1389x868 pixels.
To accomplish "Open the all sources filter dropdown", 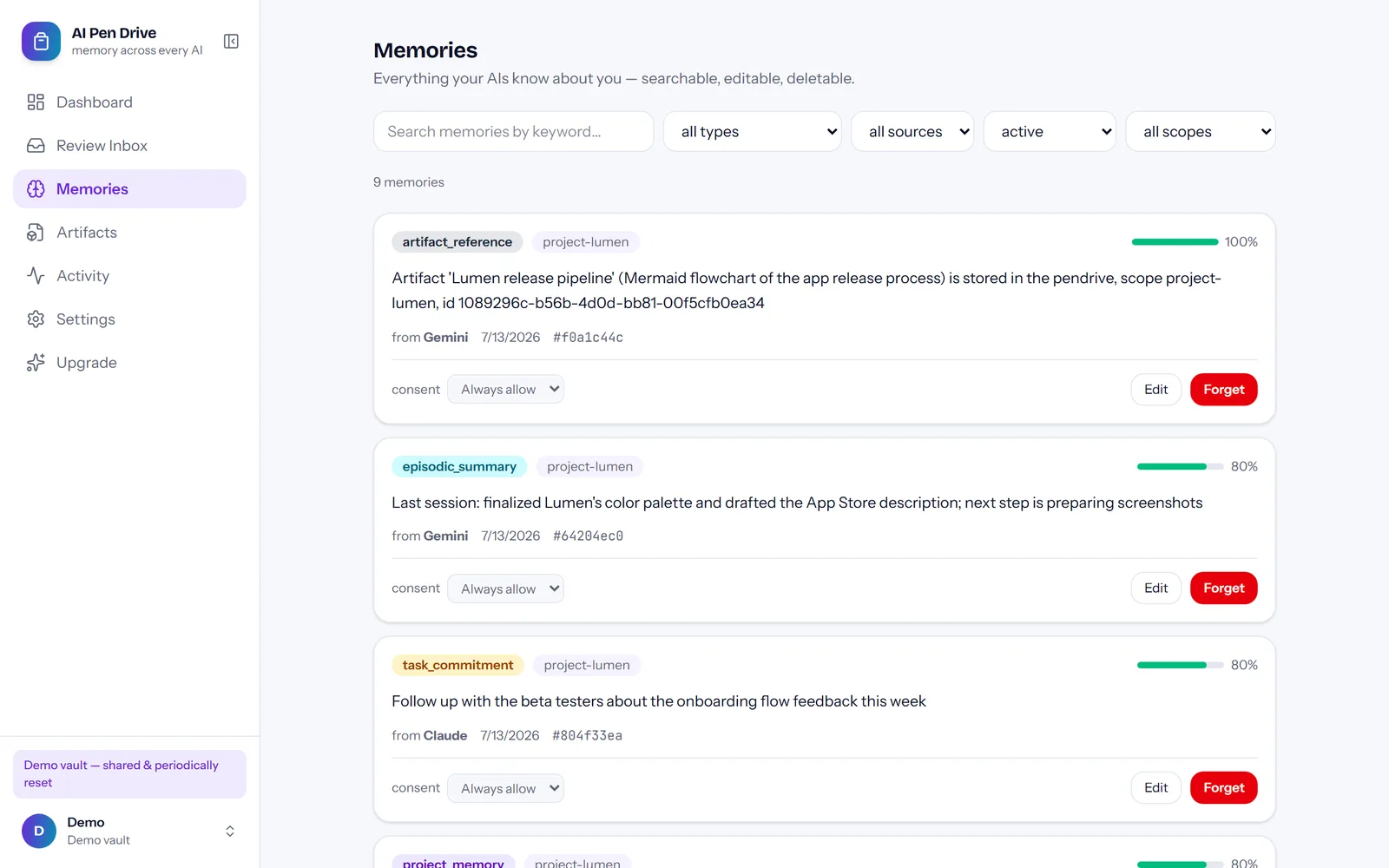I will tap(912, 132).
